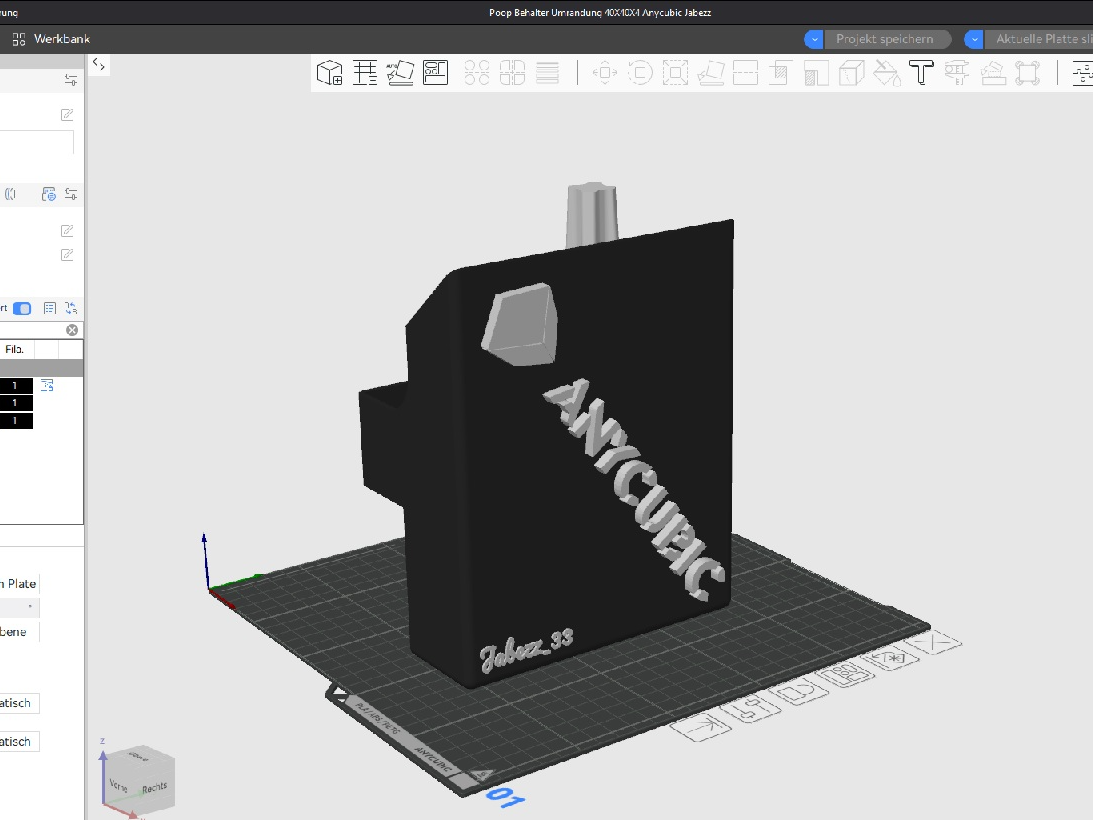Select the Support painting tool

[781, 73]
